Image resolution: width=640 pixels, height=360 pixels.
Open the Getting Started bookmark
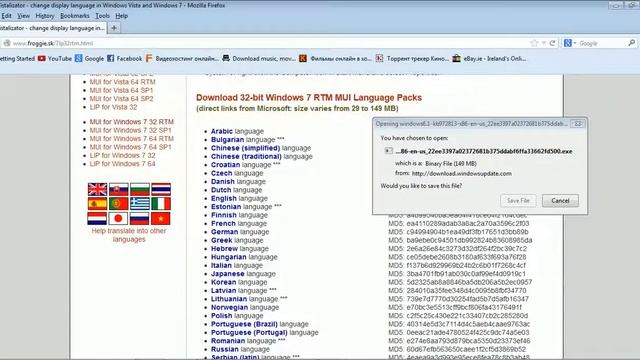[x=17, y=59]
